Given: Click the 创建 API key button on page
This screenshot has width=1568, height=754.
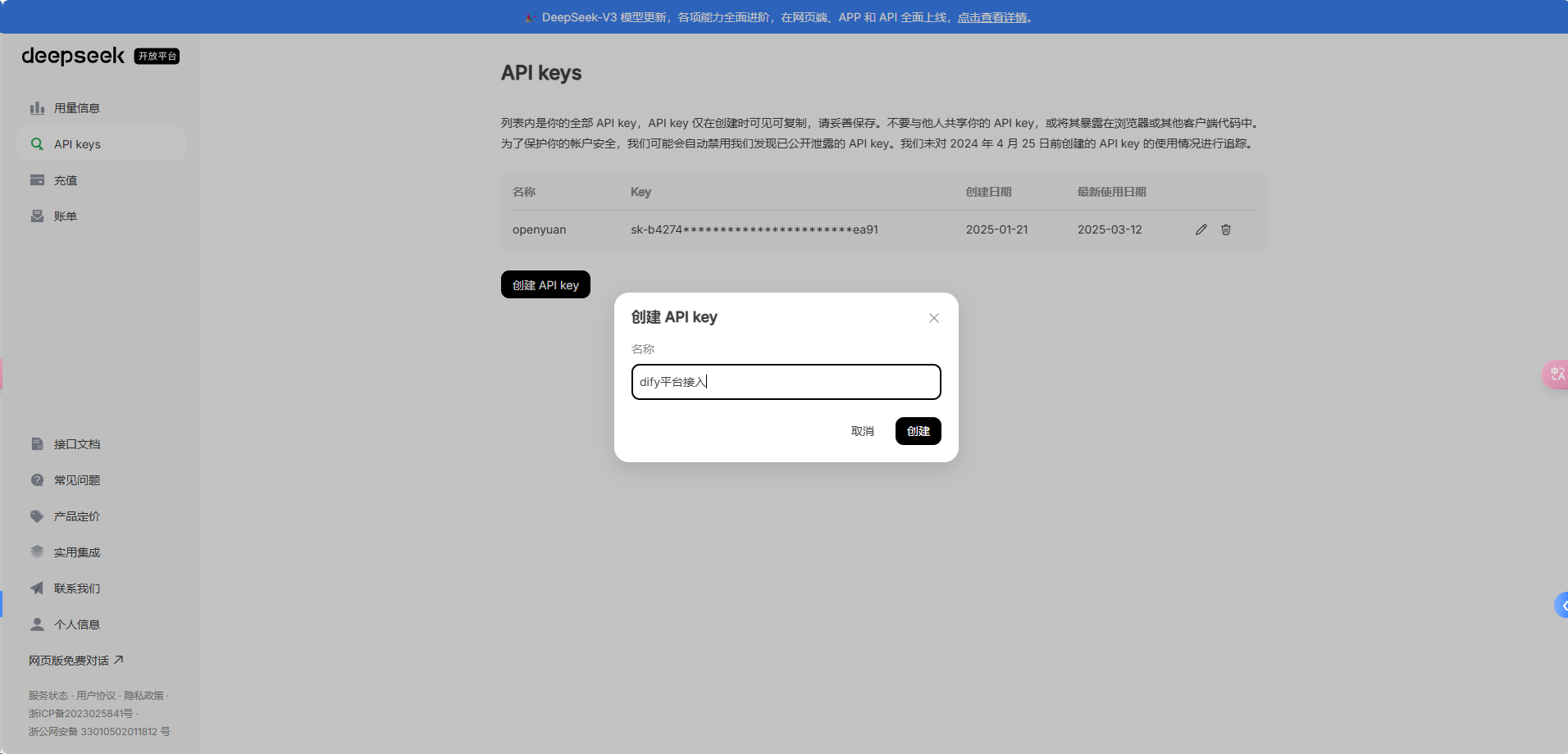Looking at the screenshot, I should (545, 284).
